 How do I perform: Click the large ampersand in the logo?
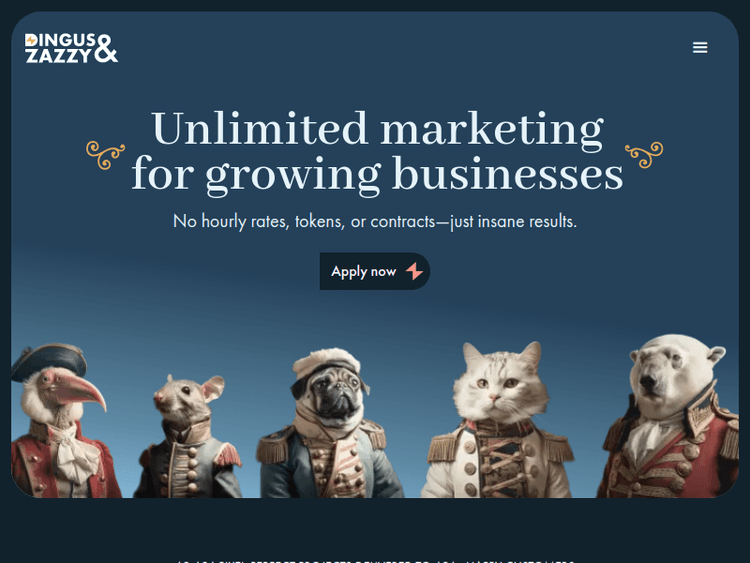[x=106, y=48]
